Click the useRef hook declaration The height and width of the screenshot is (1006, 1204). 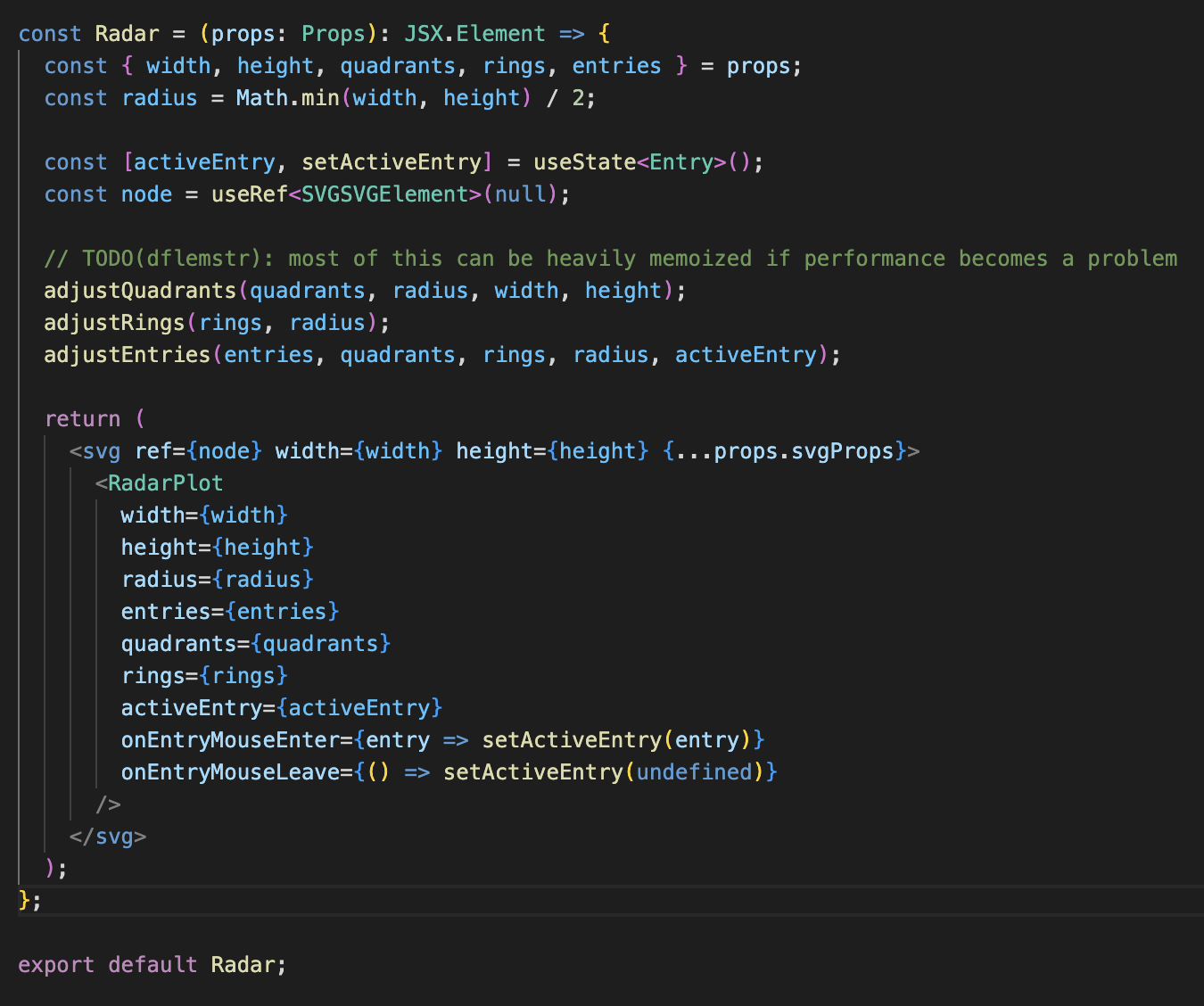(x=247, y=194)
